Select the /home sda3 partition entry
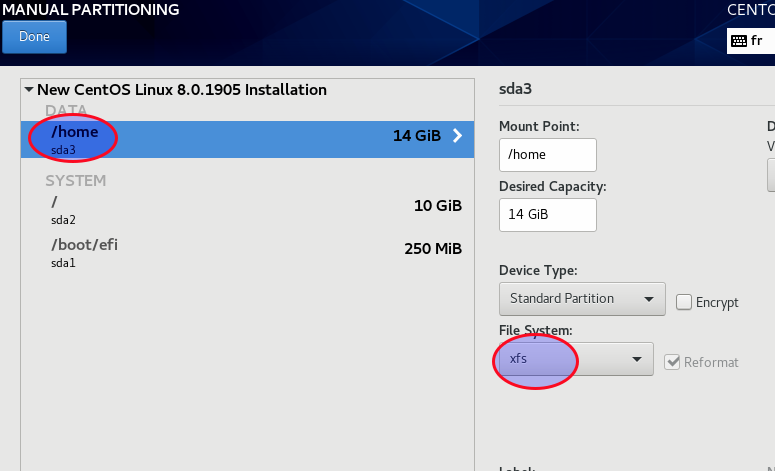 (x=247, y=139)
